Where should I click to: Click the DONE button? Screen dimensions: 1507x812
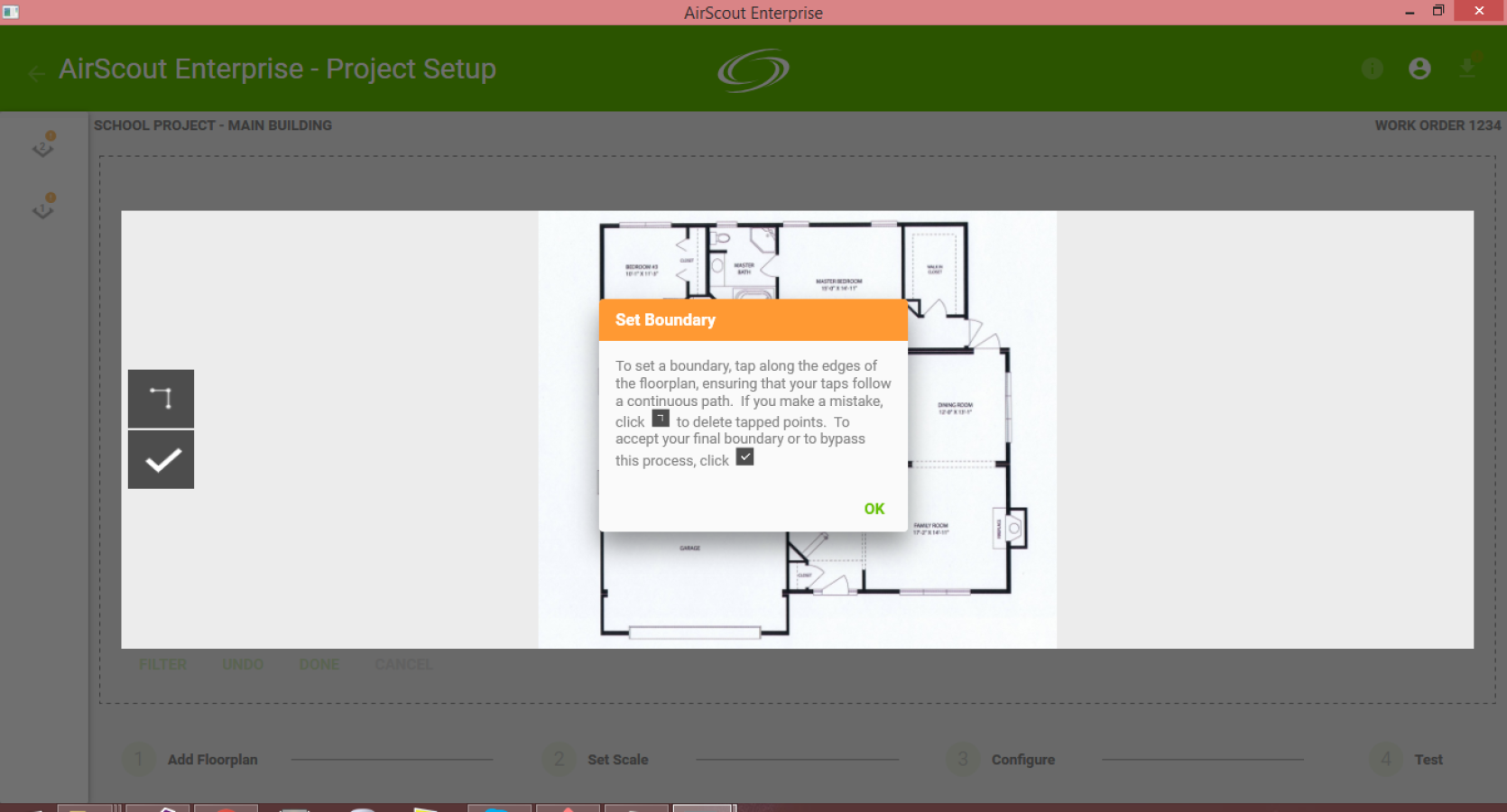319,664
